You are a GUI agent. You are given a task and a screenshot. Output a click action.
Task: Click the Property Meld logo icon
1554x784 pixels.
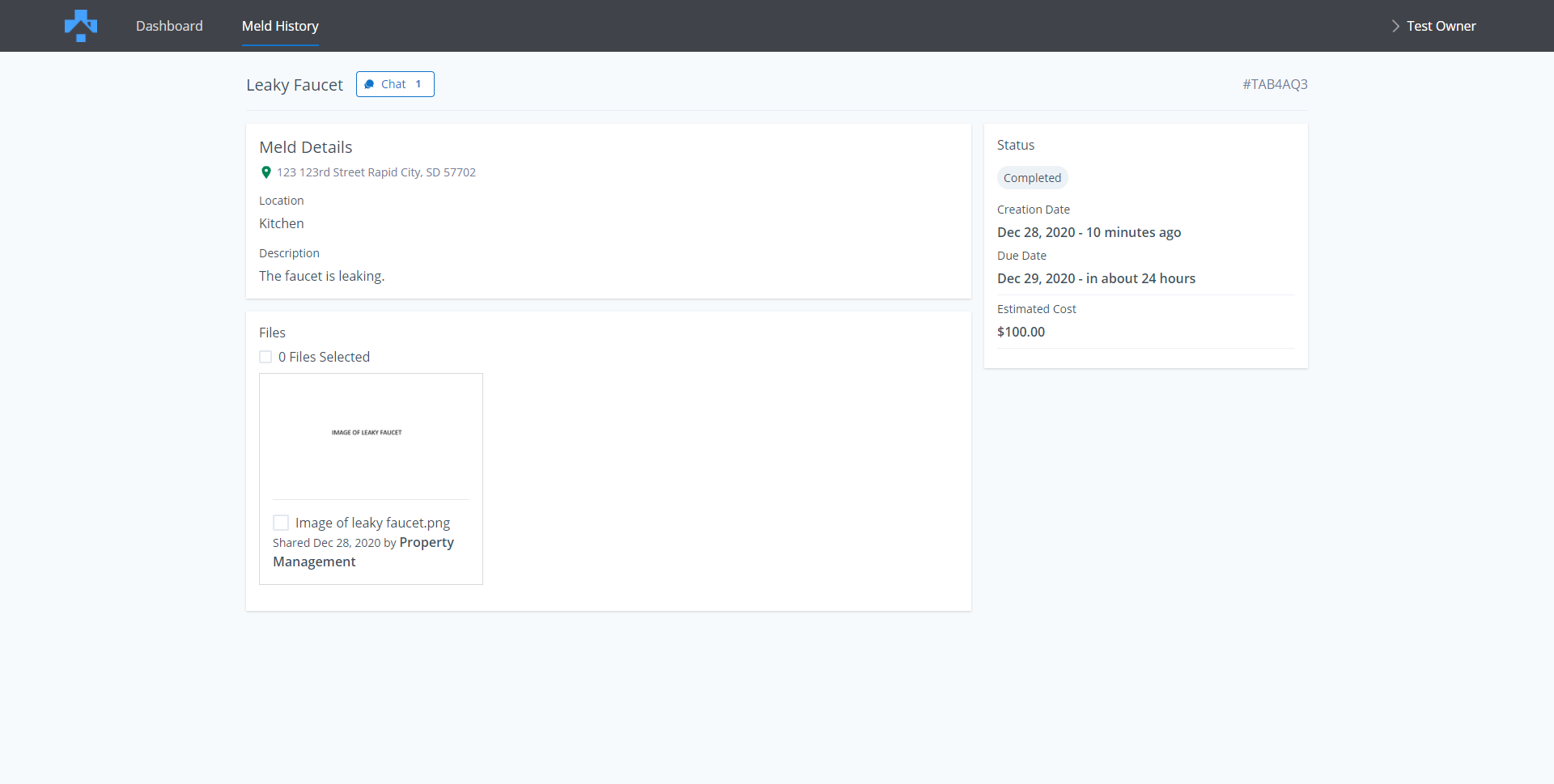[81, 26]
